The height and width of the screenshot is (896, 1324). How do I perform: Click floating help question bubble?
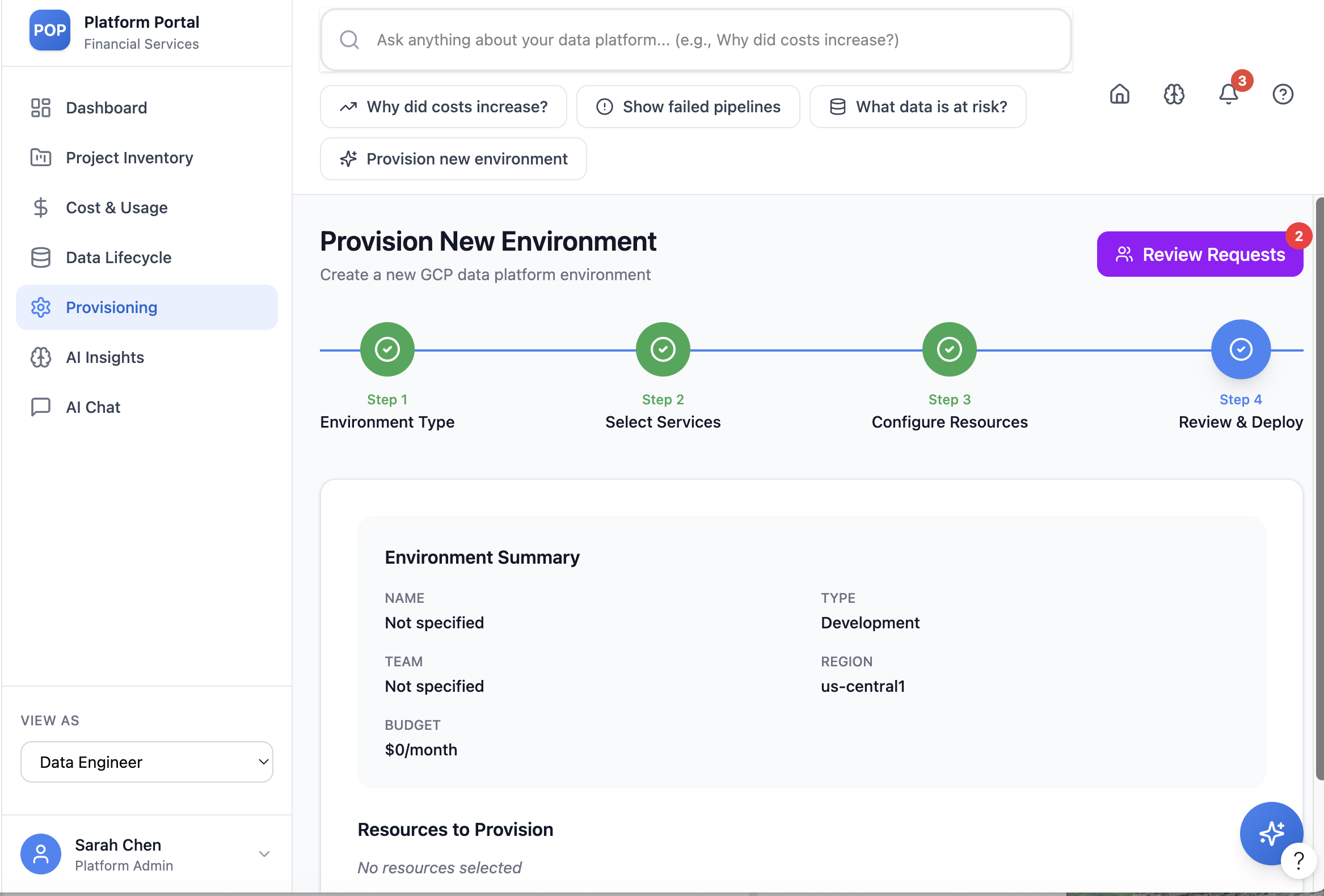(1298, 861)
